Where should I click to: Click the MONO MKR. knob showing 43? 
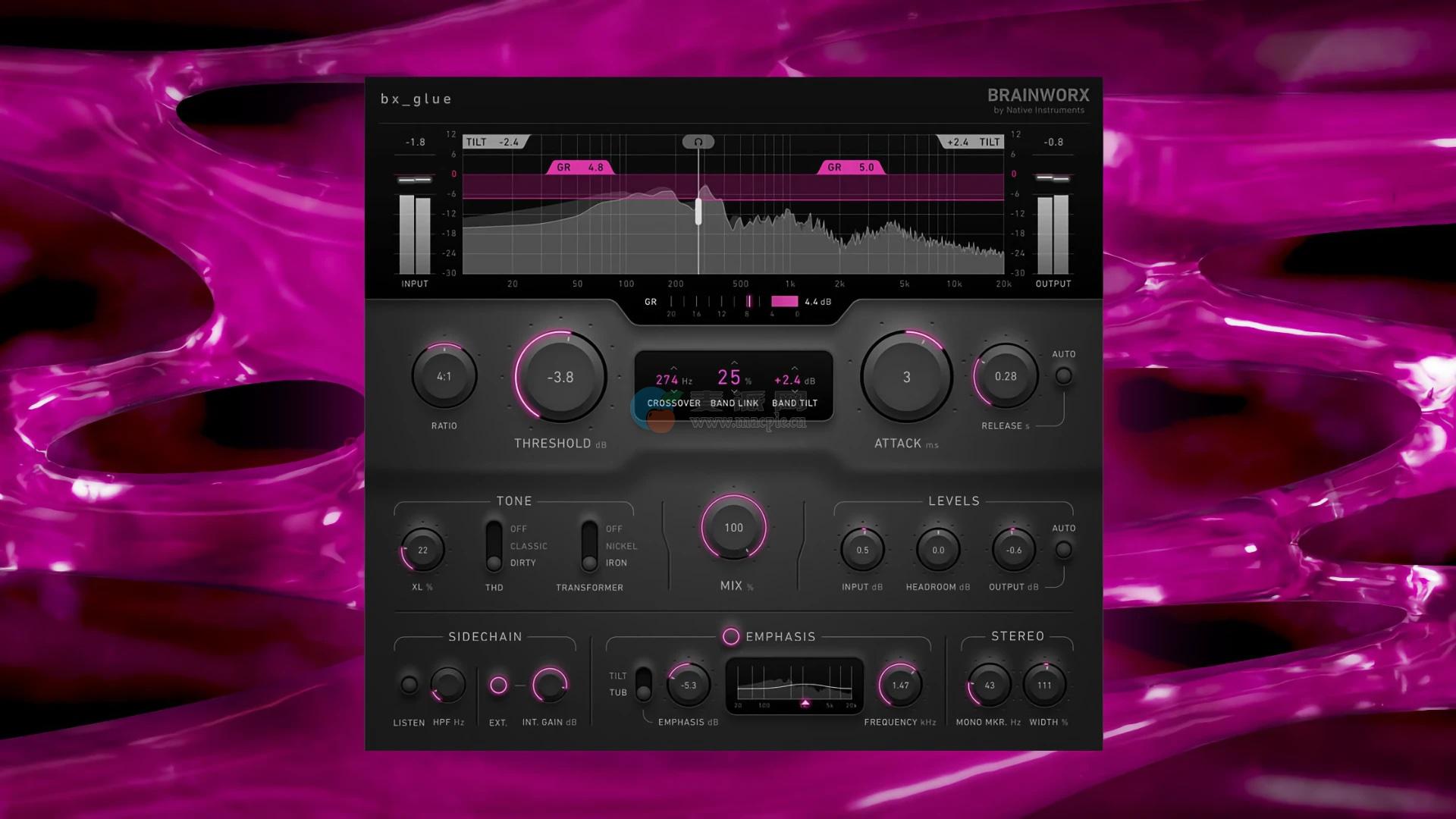coord(990,685)
